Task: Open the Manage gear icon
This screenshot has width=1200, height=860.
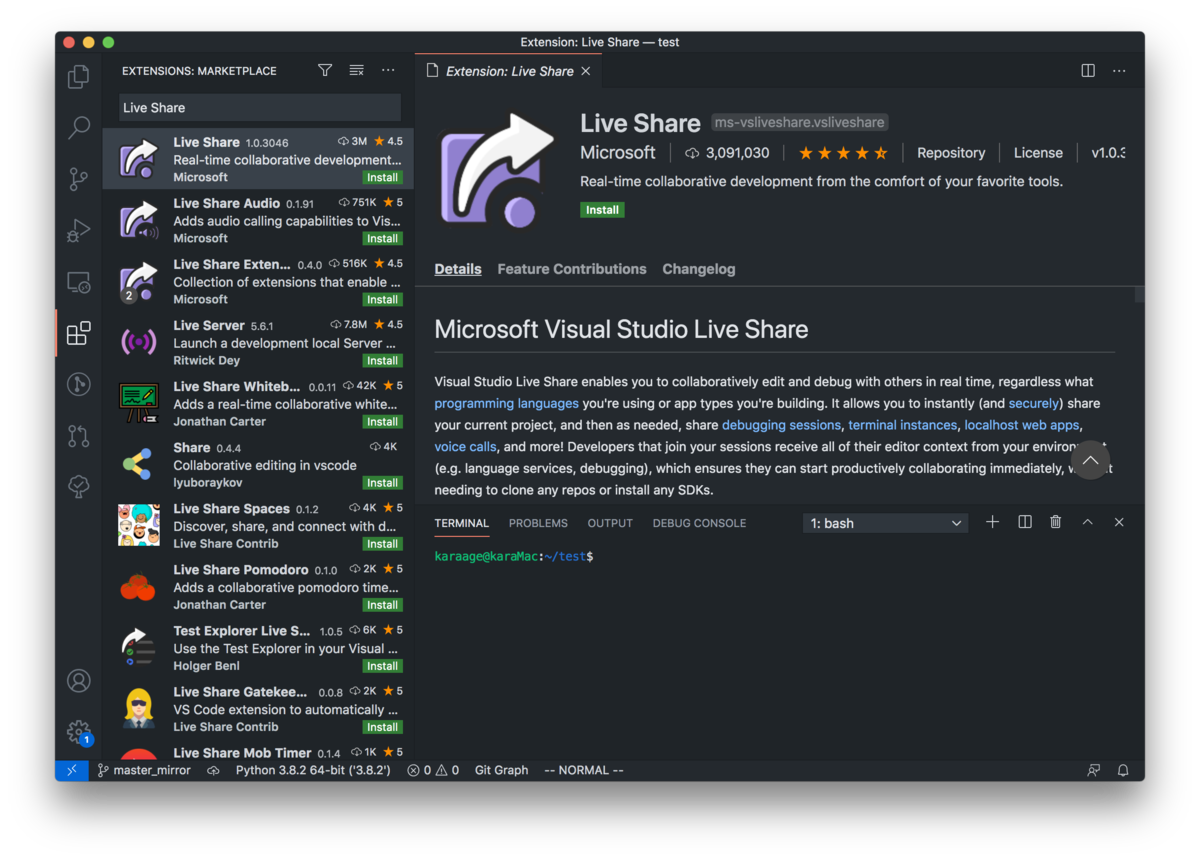Action: [x=78, y=732]
